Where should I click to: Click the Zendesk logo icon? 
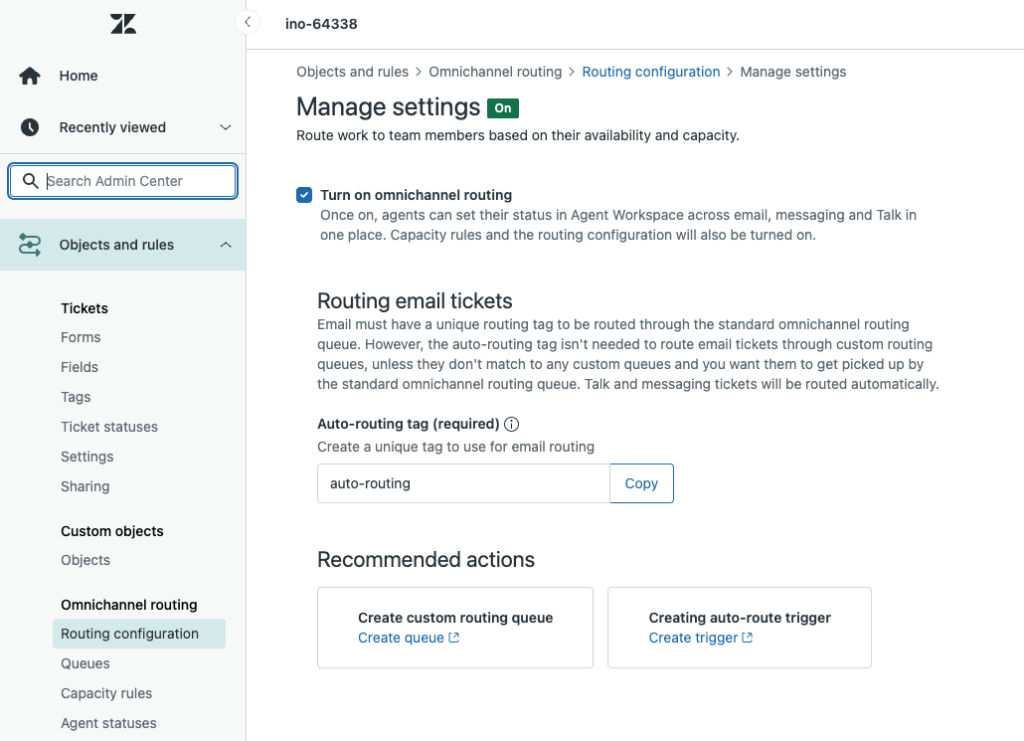[123, 24]
